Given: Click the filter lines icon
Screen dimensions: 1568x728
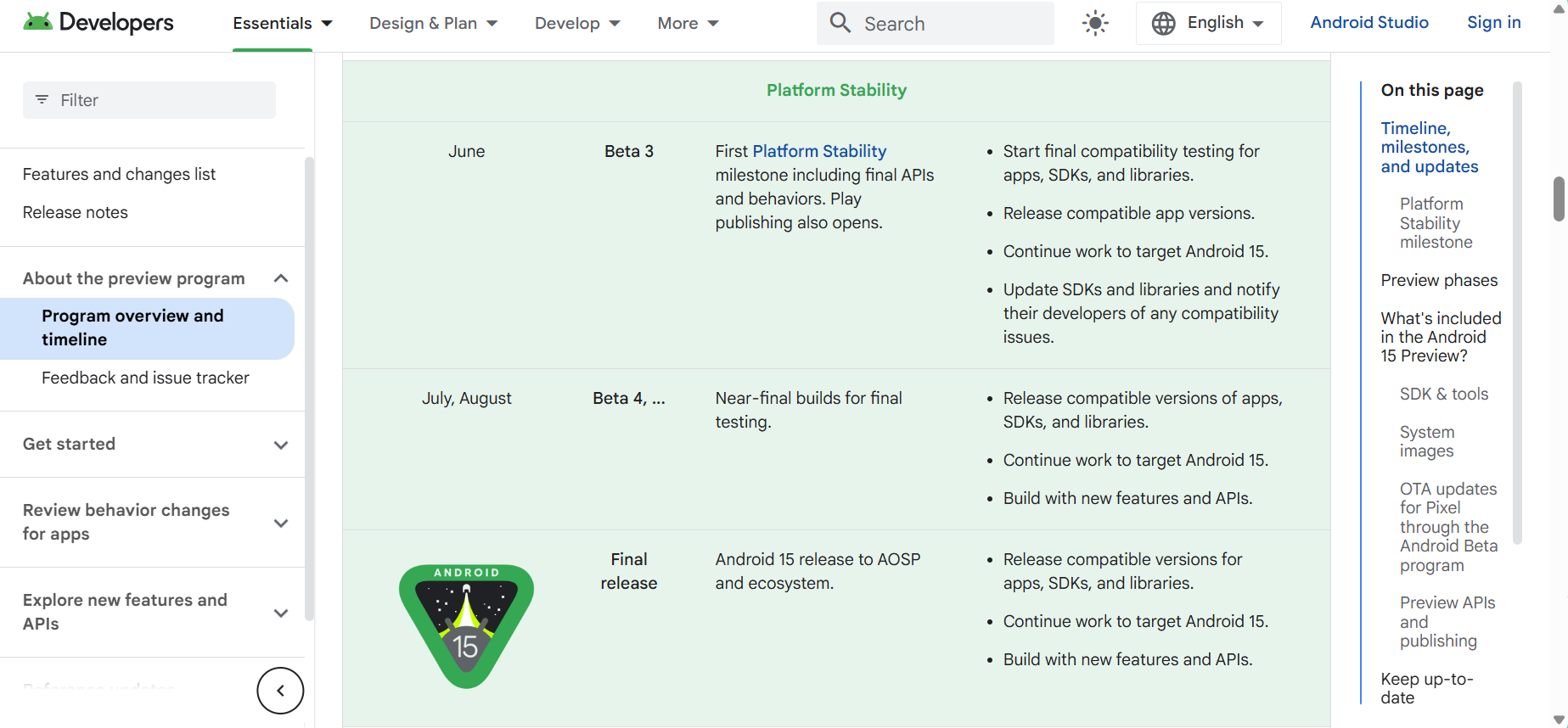Looking at the screenshot, I should pyautogui.click(x=42, y=100).
